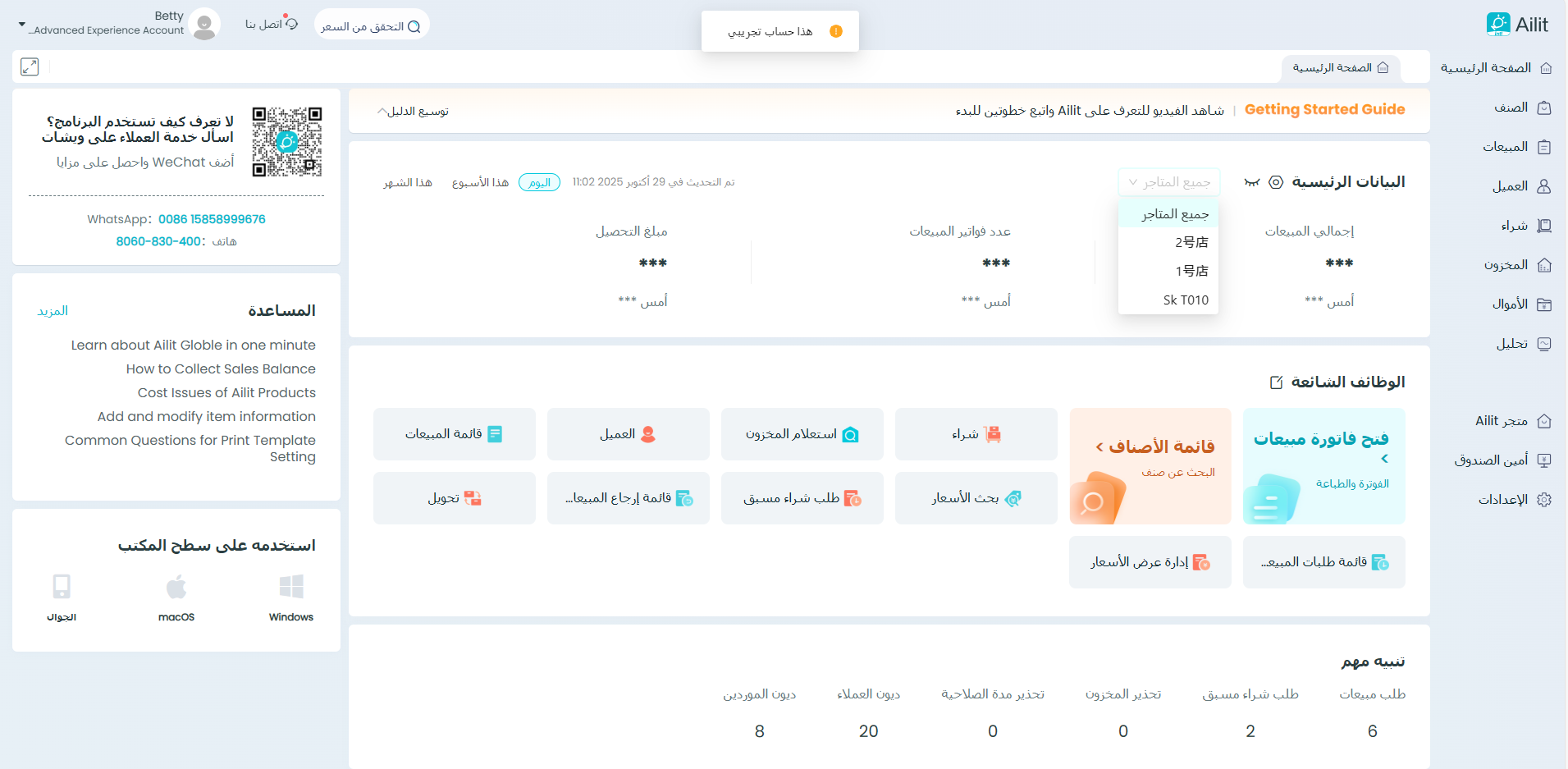Image resolution: width=1568 pixels, height=769 pixels.
Task: Open the المزيد link in the help panel
Action: click(x=53, y=311)
